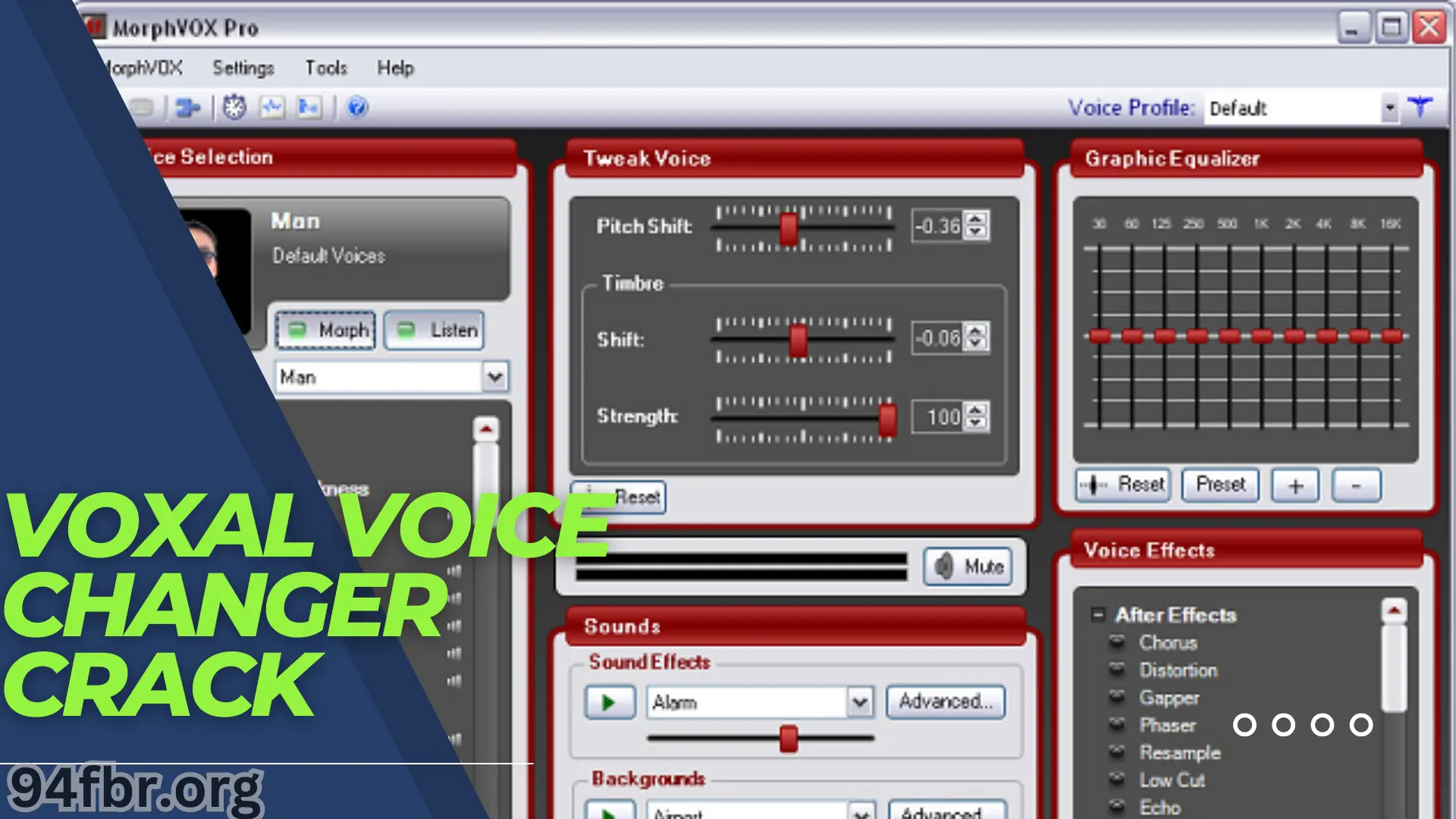Click the 4K equalizer band slider
Viewport: 1456px width, 819px height.
[1327, 336]
